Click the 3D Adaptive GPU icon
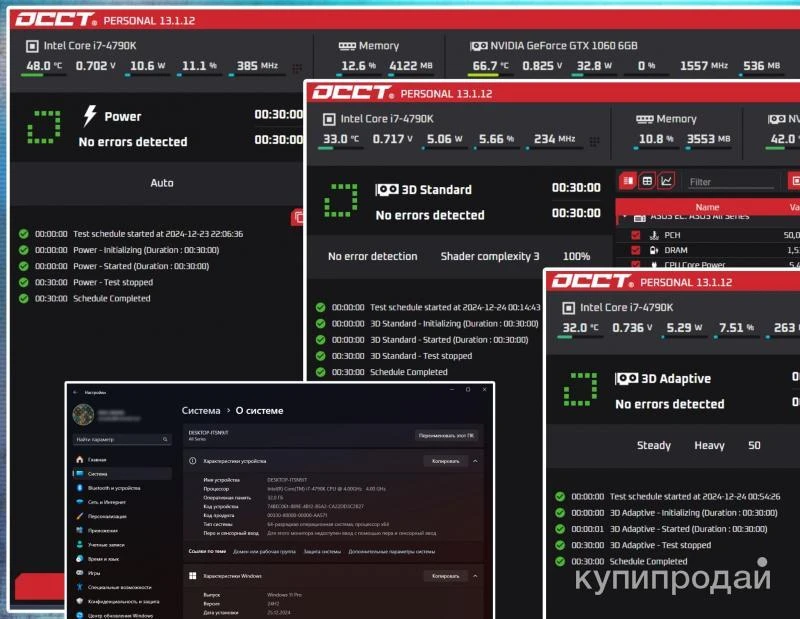800x619 pixels. [627, 379]
